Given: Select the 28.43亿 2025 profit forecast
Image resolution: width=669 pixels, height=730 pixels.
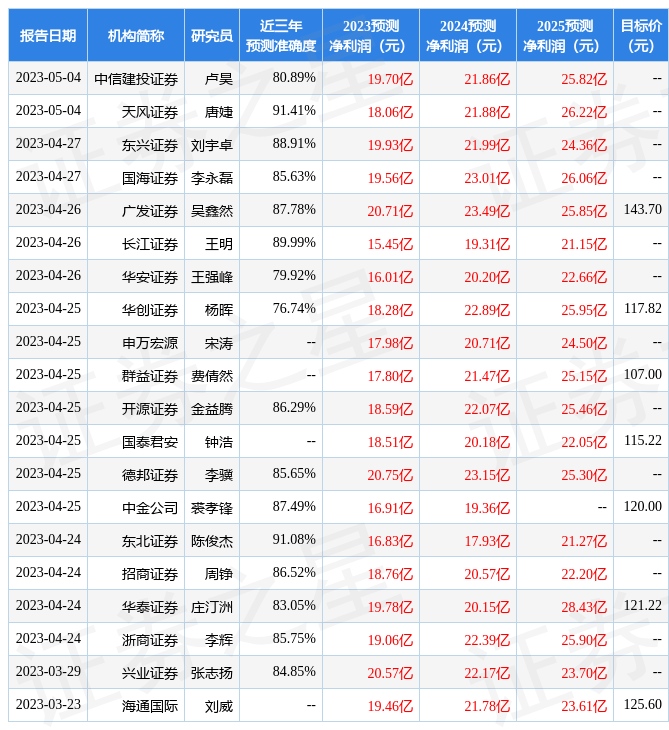Looking at the screenshot, I should pyautogui.click(x=584, y=606).
